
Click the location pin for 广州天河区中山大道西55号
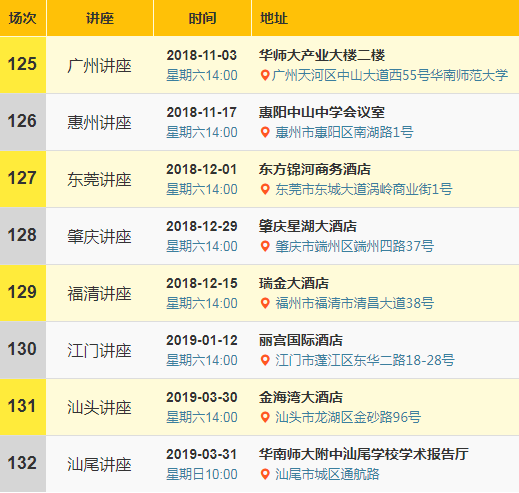tap(265, 75)
